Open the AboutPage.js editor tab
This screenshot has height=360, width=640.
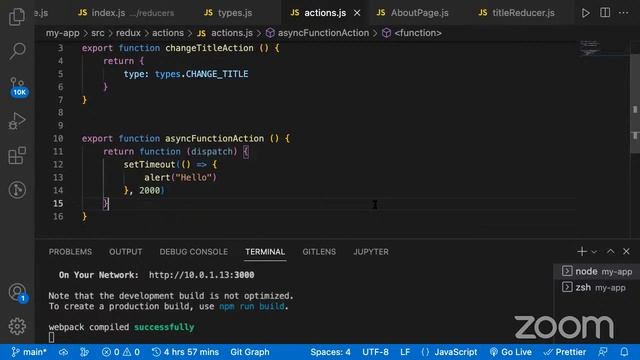pyautogui.click(x=412, y=13)
